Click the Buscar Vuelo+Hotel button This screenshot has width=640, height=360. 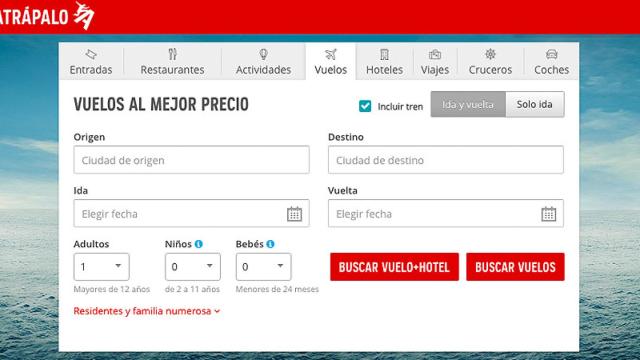coord(394,267)
